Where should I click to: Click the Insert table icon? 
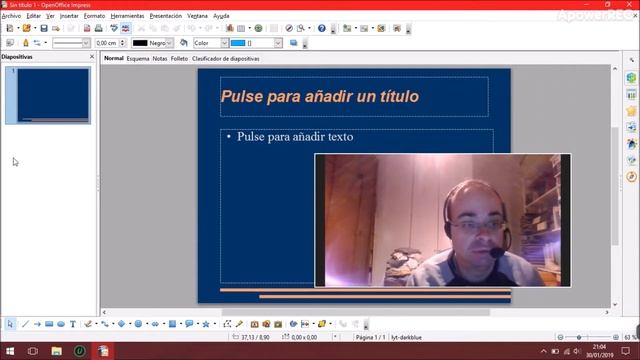pyautogui.click(x=241, y=28)
